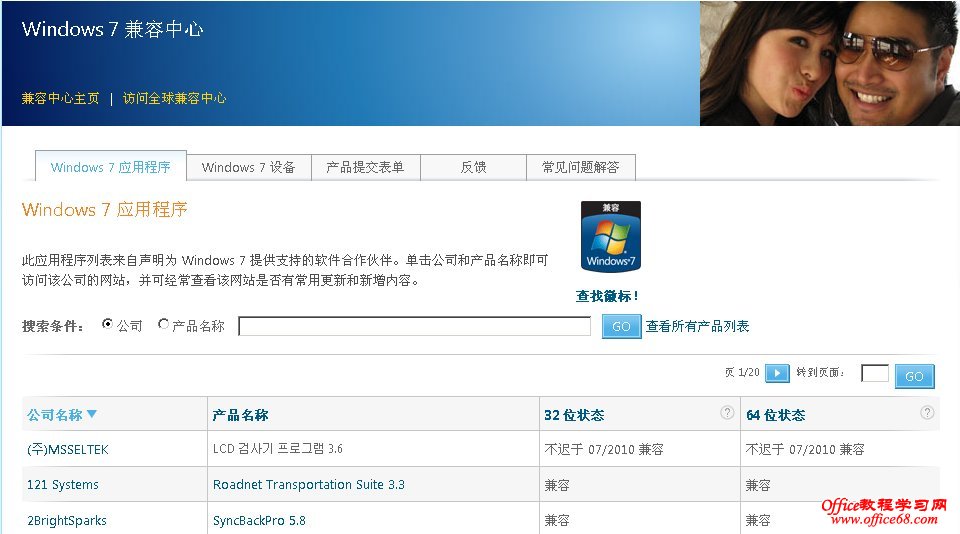Screen dimensions: 960x534
Task: Click GO button next to search field
Action: [621, 326]
